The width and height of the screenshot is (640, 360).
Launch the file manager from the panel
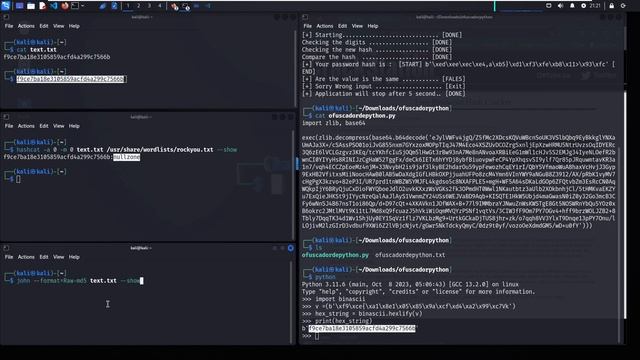[x=31, y=6]
